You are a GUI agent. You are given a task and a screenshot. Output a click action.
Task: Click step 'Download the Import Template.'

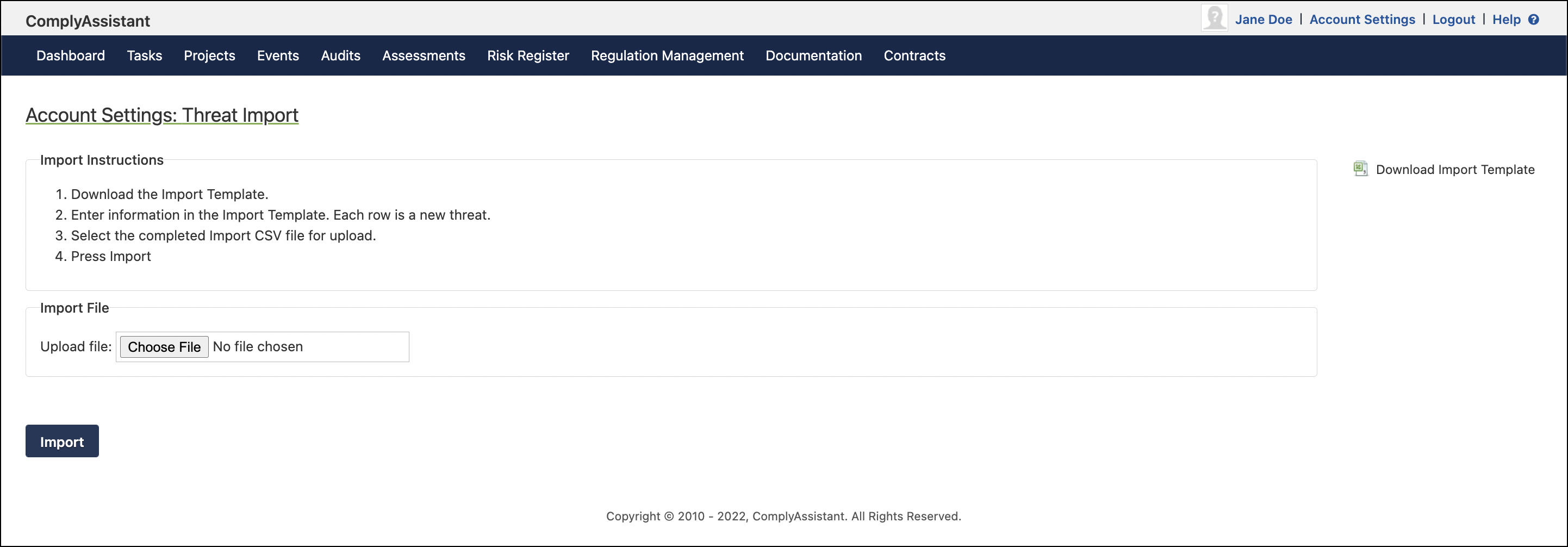(169, 194)
